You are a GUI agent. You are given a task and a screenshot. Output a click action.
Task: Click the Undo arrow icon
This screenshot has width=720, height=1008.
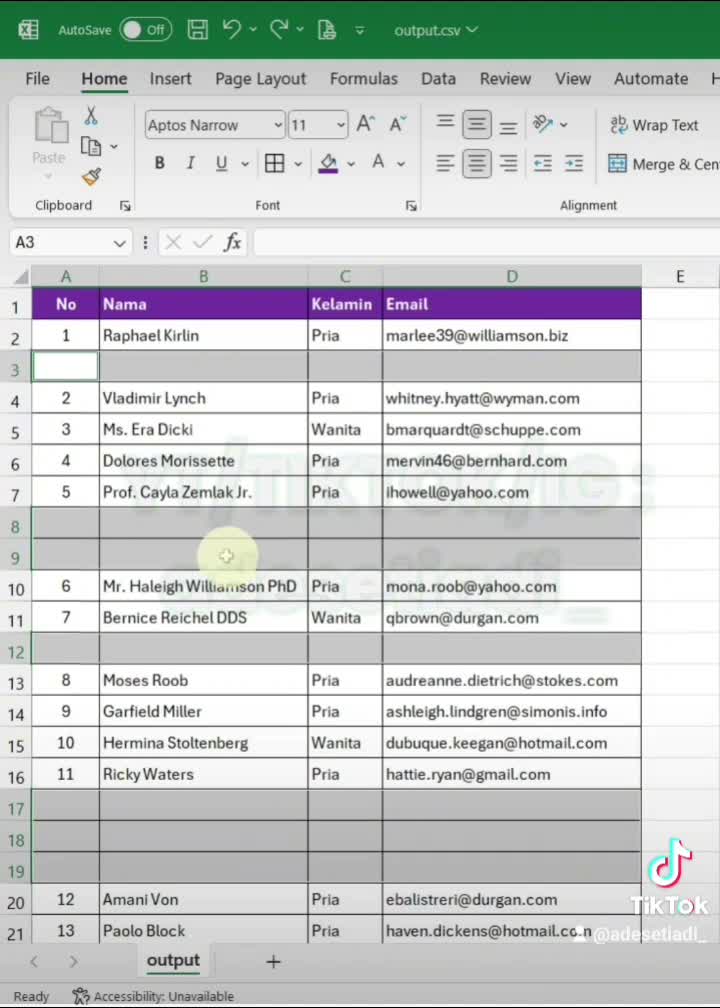click(x=231, y=29)
